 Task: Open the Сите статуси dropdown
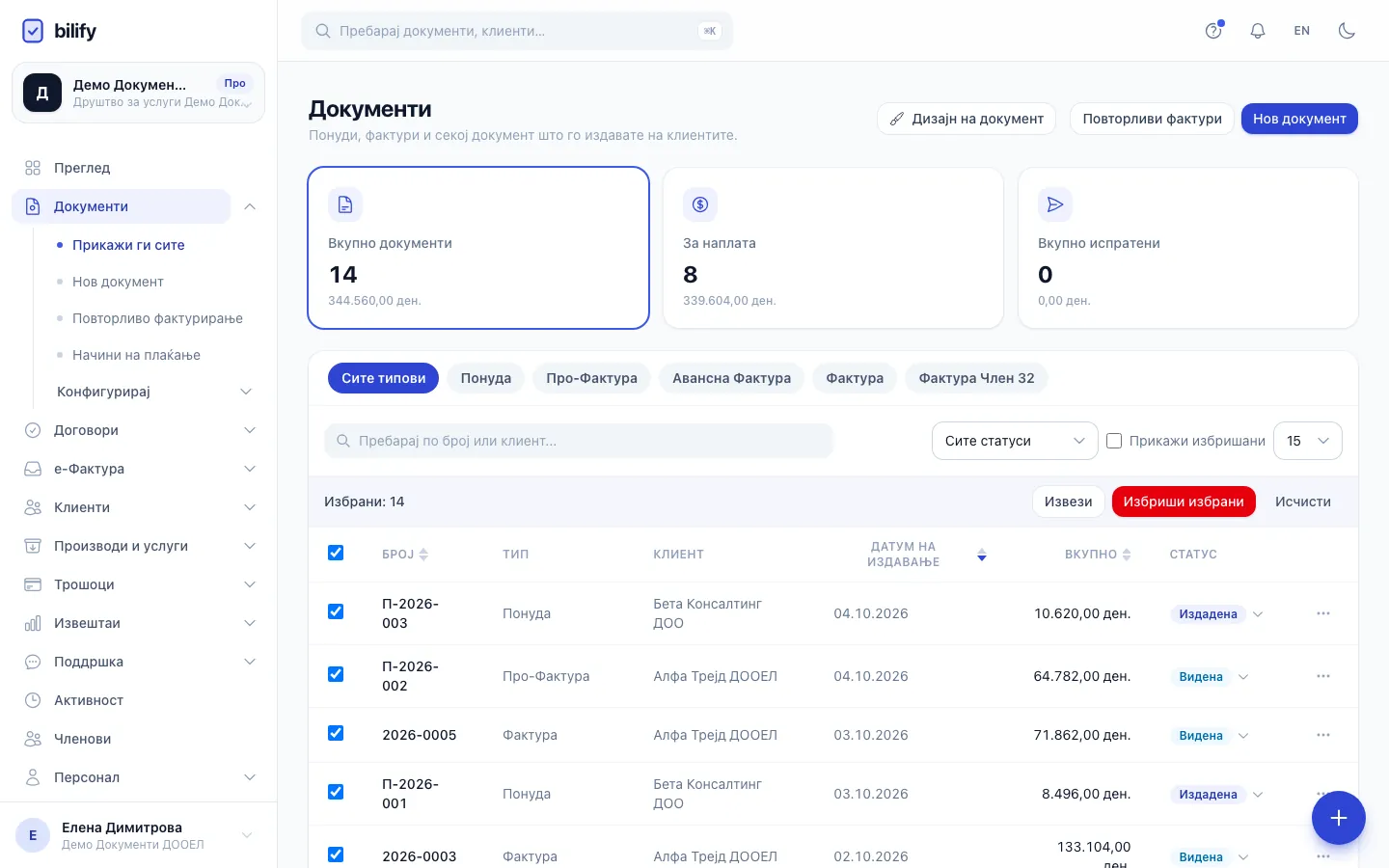click(1015, 441)
